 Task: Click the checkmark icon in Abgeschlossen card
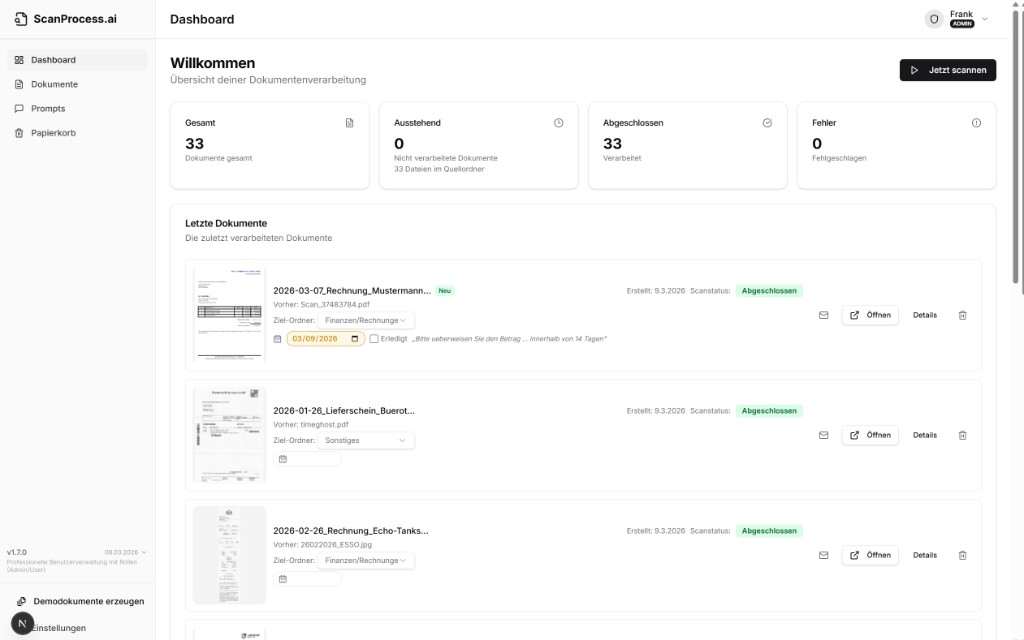(x=767, y=123)
